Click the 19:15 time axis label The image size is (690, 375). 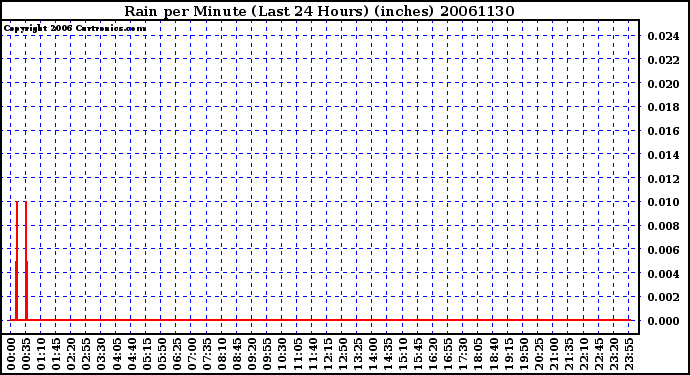[x=508, y=354]
